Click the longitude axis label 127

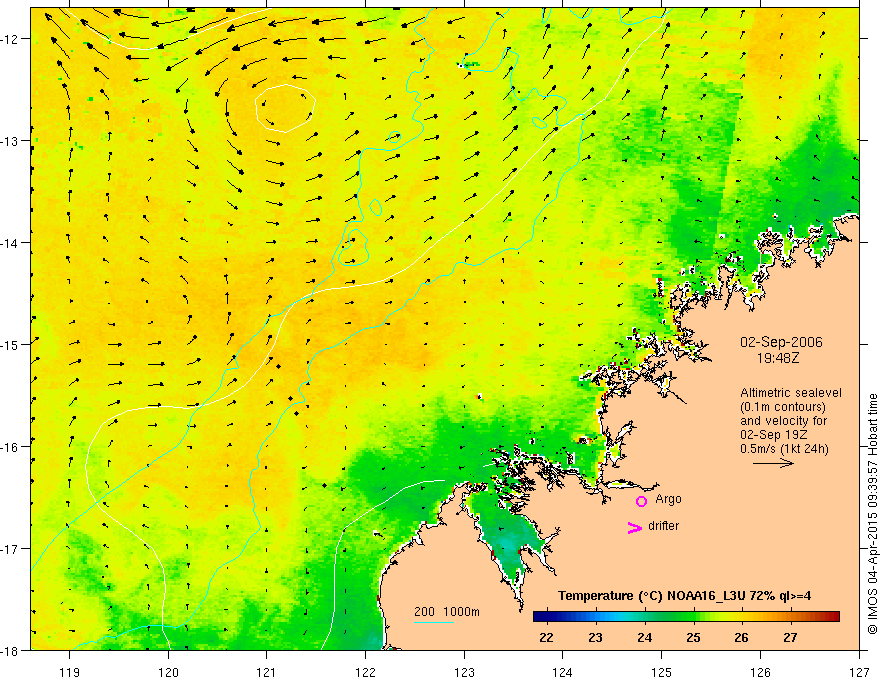click(859, 672)
